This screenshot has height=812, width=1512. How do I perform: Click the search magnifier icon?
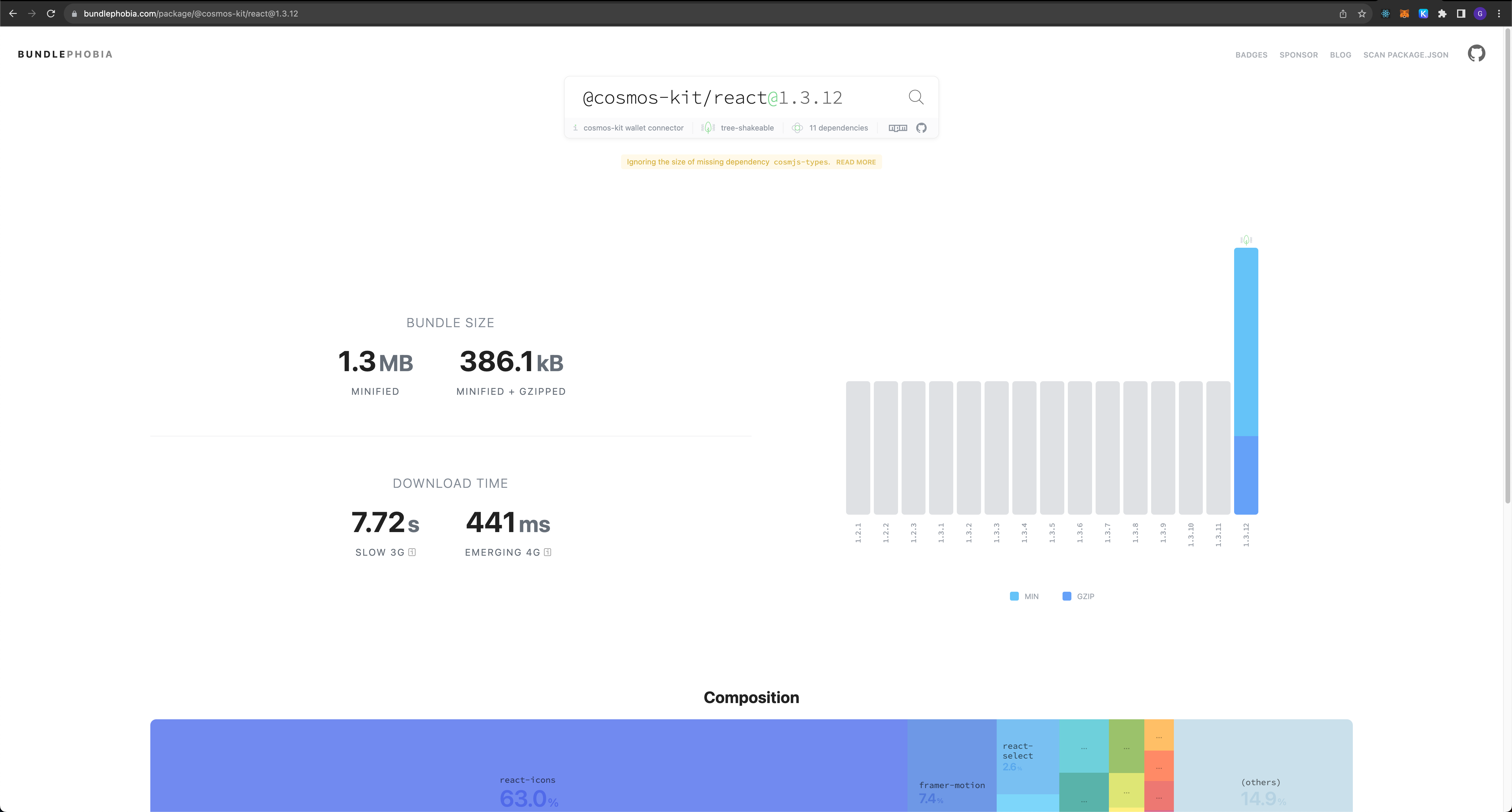[x=916, y=97]
